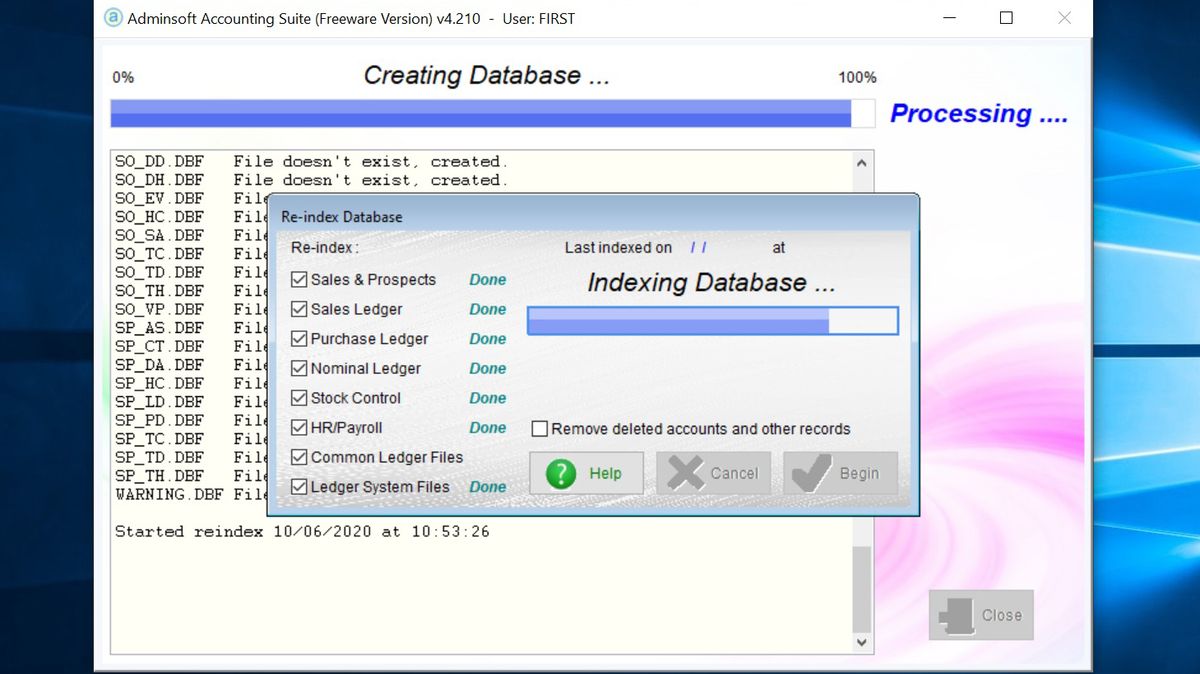The width and height of the screenshot is (1200, 674).
Task: Click the Help button
Action: (586, 472)
